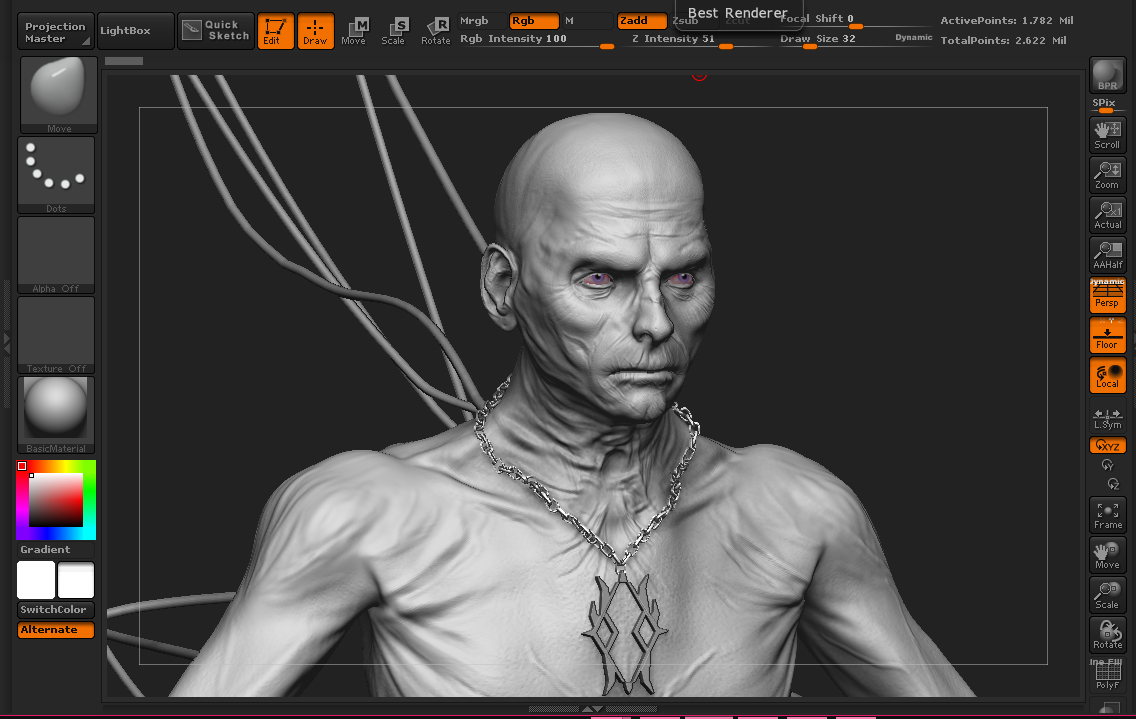This screenshot has height=719, width=1136.
Task: Enable L.Sym local symmetry
Action: coord(1108,417)
